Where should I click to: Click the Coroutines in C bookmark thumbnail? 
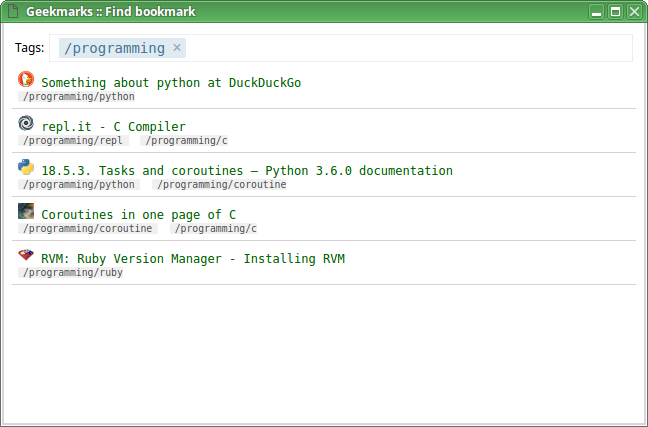(x=26, y=211)
